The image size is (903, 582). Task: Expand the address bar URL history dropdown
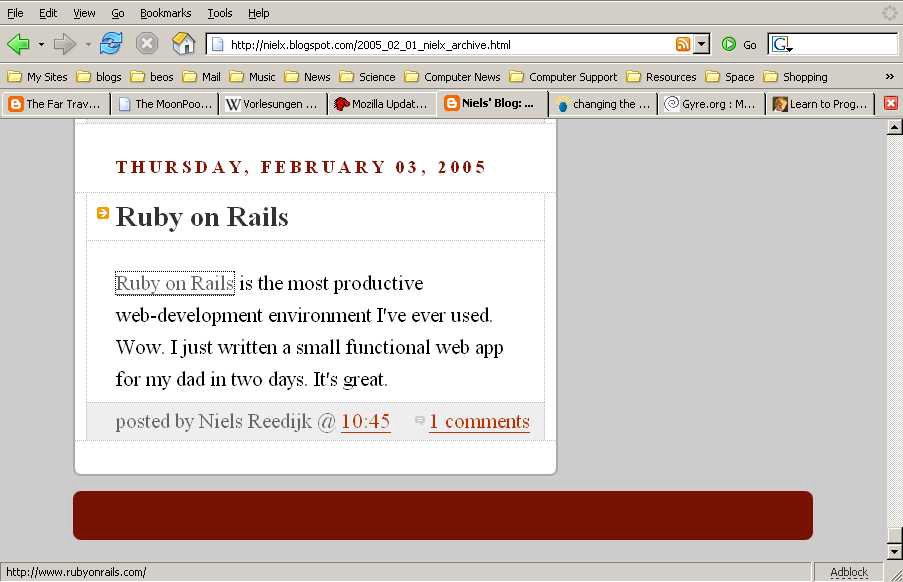point(701,44)
